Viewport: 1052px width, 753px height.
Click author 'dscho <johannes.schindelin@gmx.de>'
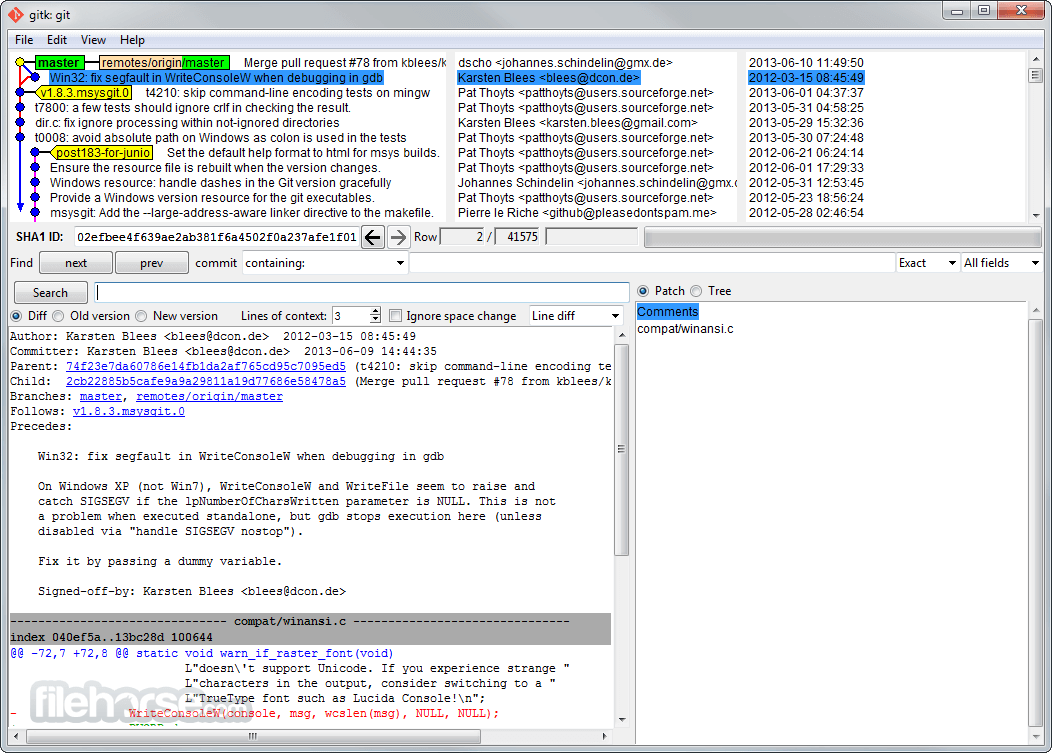tap(565, 62)
